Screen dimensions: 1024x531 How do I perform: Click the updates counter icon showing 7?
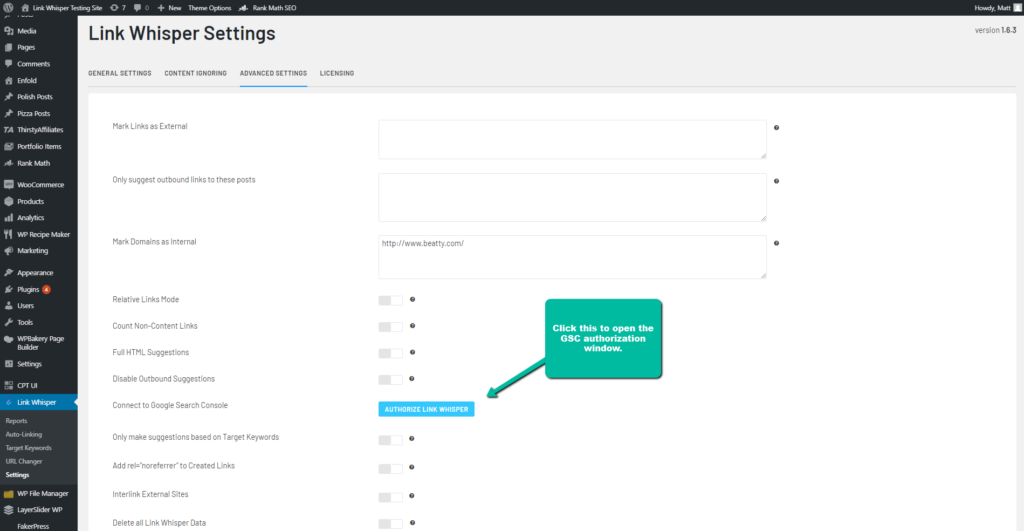[x=118, y=8]
